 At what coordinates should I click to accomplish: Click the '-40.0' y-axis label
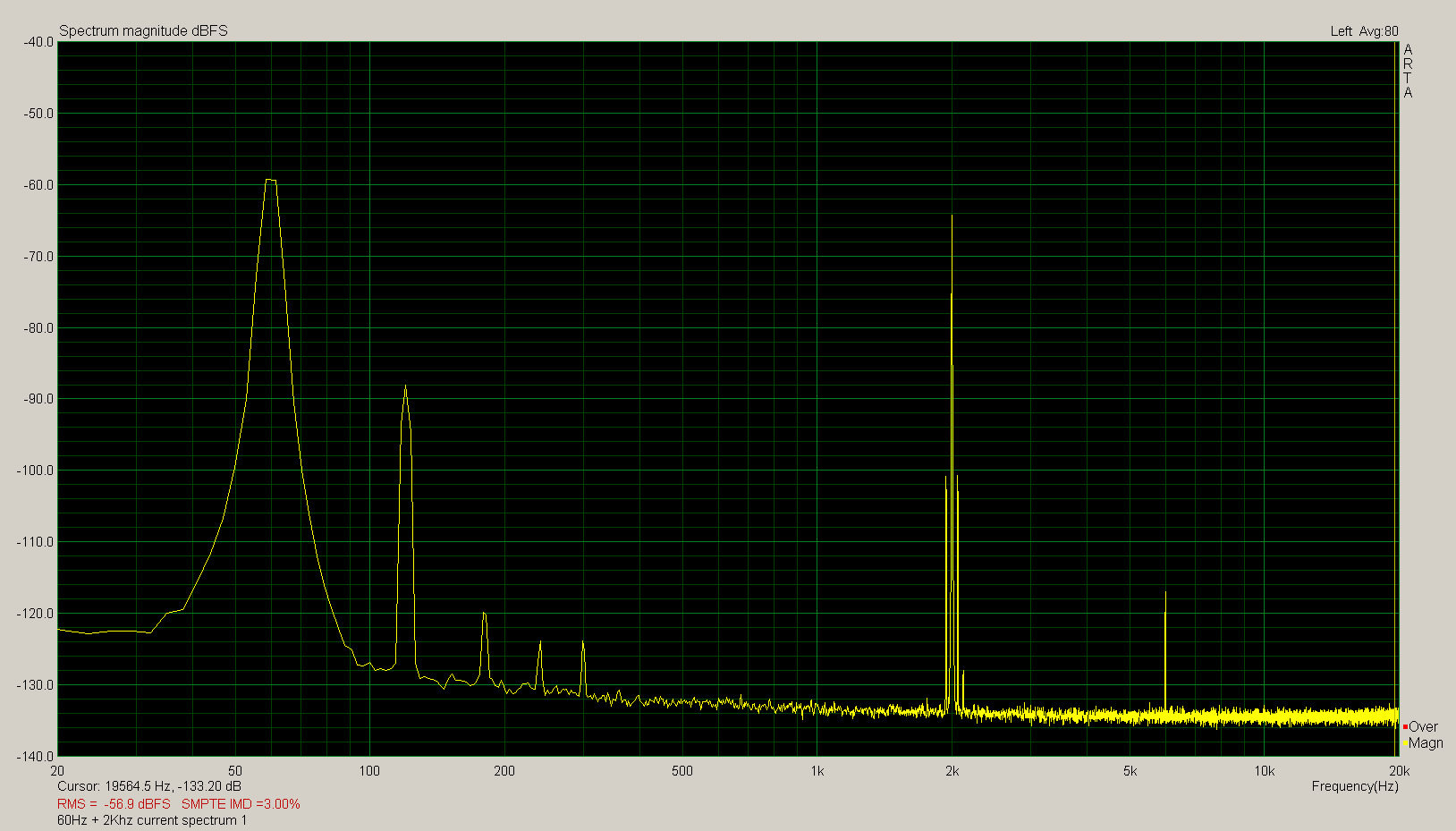(38, 41)
